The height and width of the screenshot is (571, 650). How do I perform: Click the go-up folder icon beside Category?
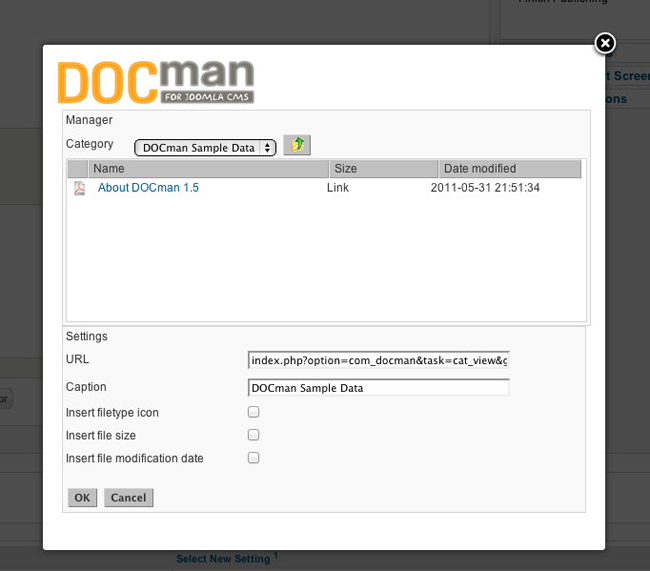point(297,145)
